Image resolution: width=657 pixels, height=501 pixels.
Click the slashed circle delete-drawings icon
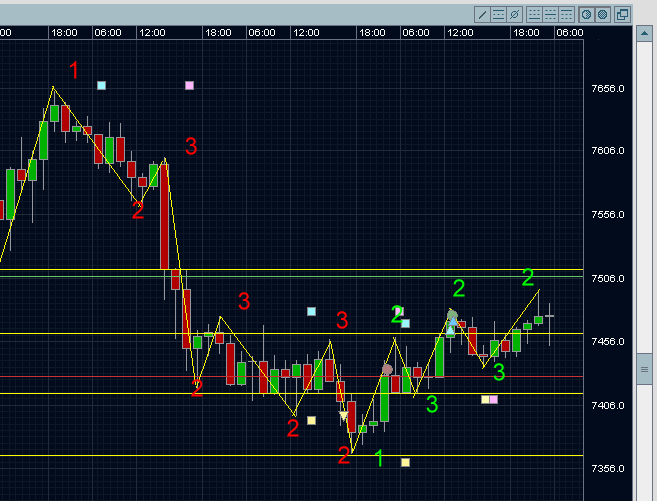pyautogui.click(x=514, y=14)
